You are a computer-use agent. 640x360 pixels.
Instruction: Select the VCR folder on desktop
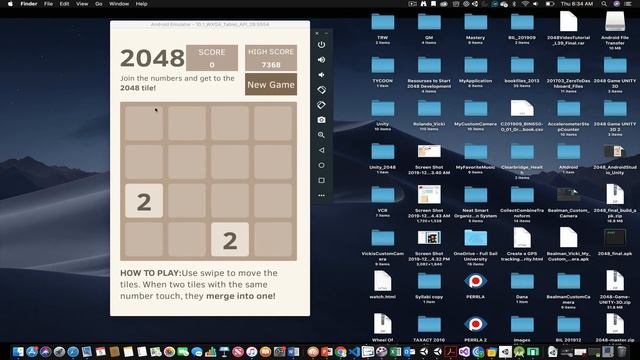coord(382,195)
